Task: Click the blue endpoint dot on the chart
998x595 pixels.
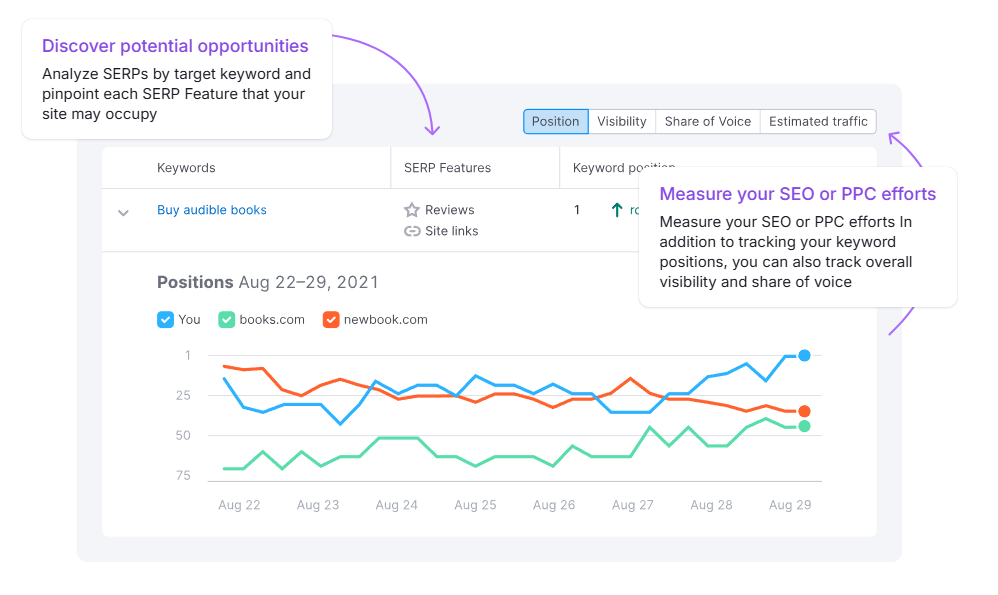Action: [x=804, y=355]
